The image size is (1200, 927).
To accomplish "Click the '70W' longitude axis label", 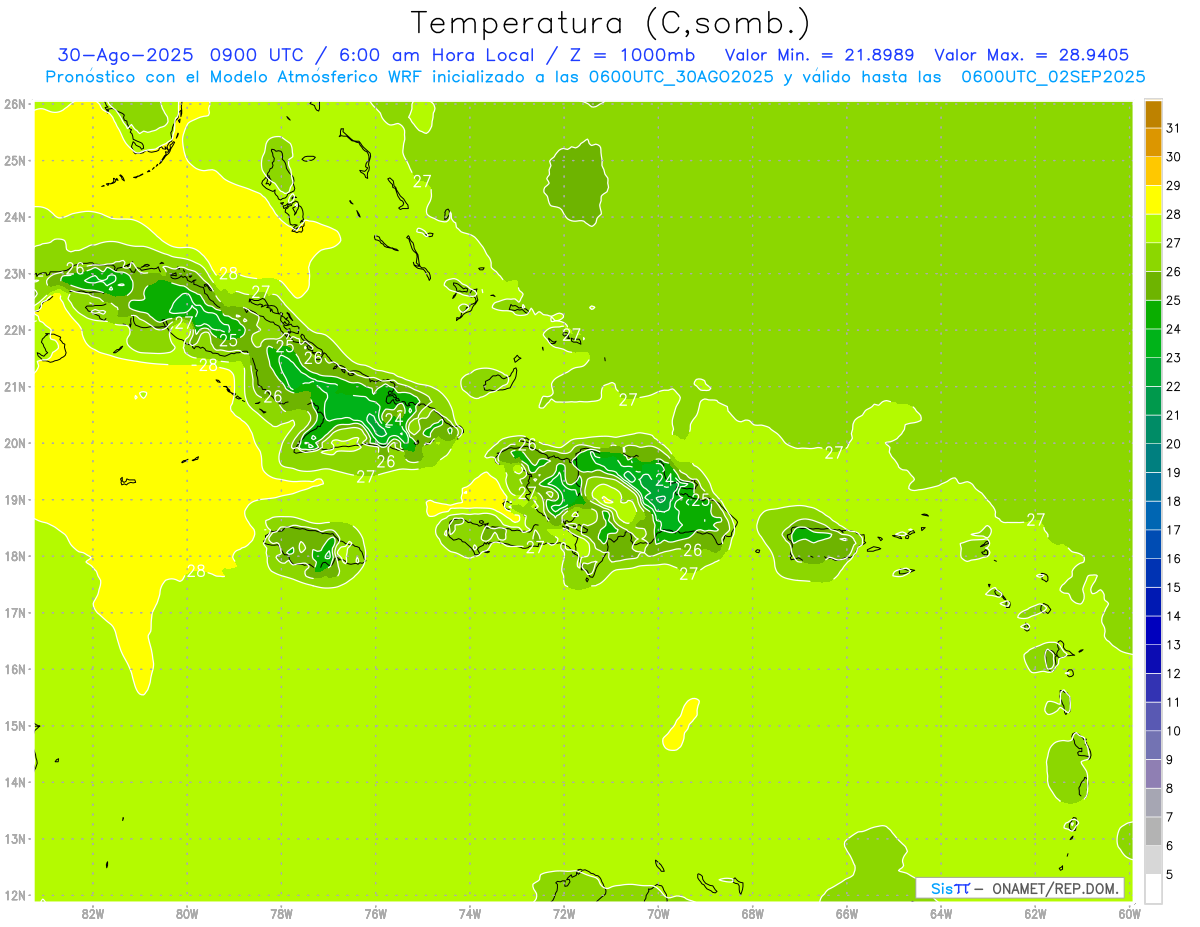I will (x=658, y=913).
